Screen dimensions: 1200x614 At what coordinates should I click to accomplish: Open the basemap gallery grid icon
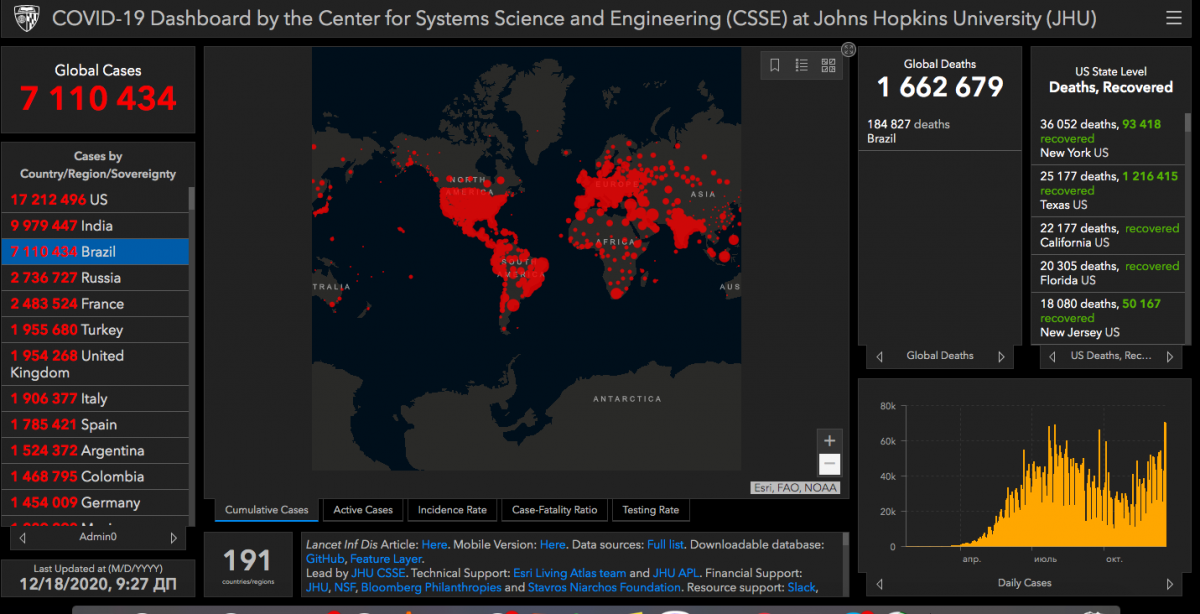pyautogui.click(x=828, y=66)
